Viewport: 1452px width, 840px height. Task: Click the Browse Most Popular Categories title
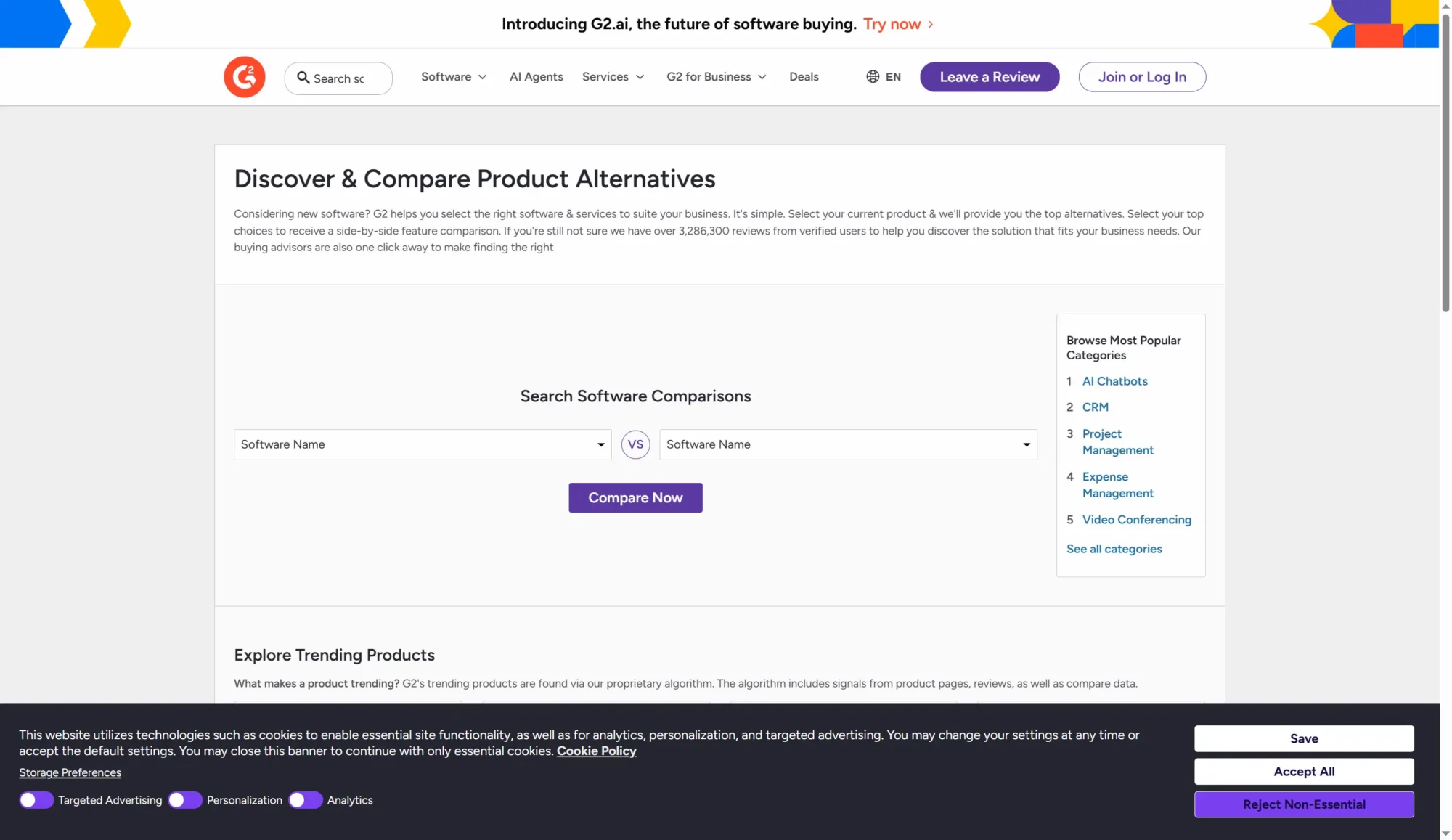pyautogui.click(x=1123, y=348)
